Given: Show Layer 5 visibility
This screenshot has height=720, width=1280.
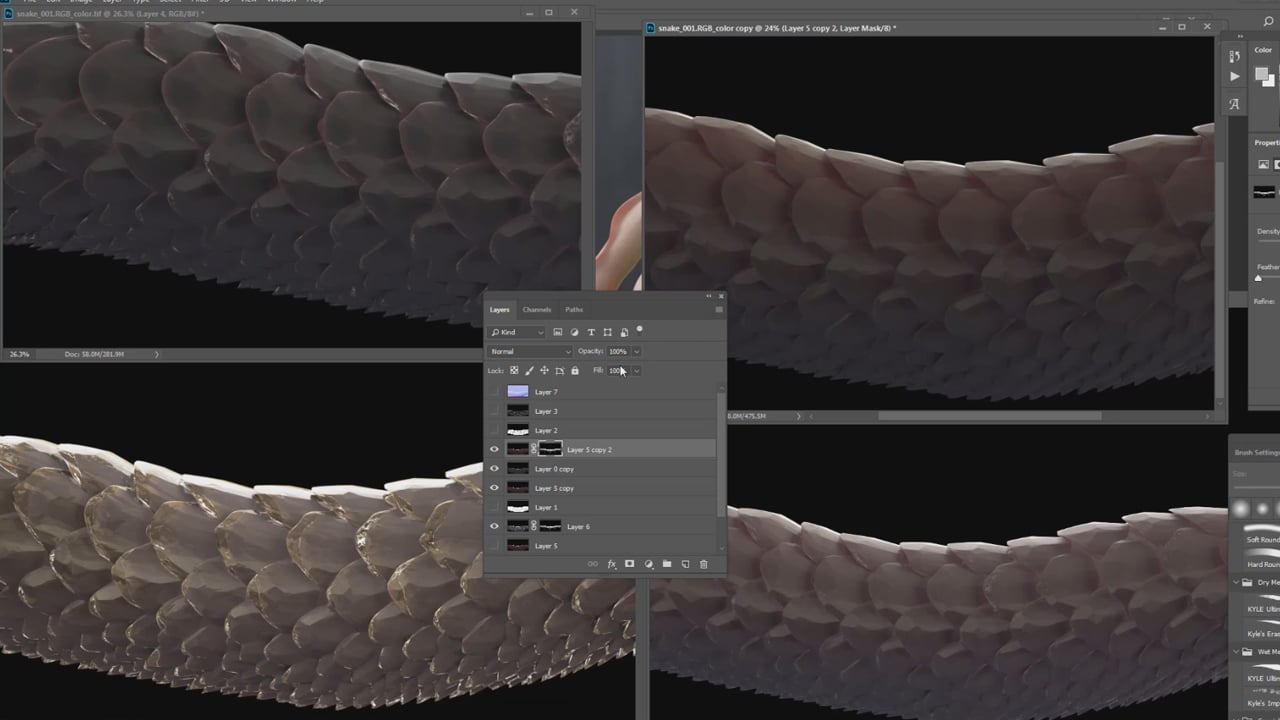Looking at the screenshot, I should coord(494,546).
